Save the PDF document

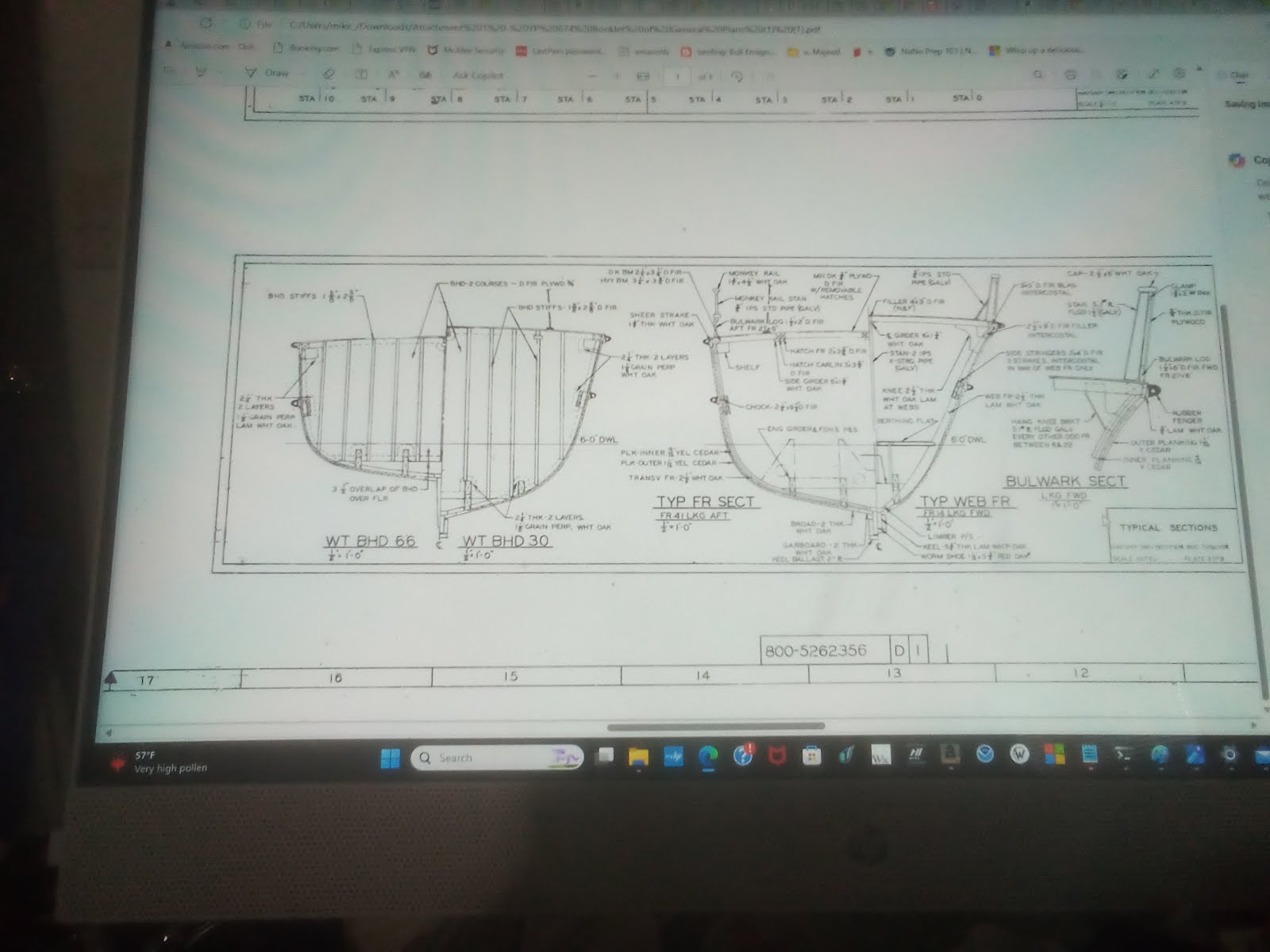click(x=1096, y=75)
